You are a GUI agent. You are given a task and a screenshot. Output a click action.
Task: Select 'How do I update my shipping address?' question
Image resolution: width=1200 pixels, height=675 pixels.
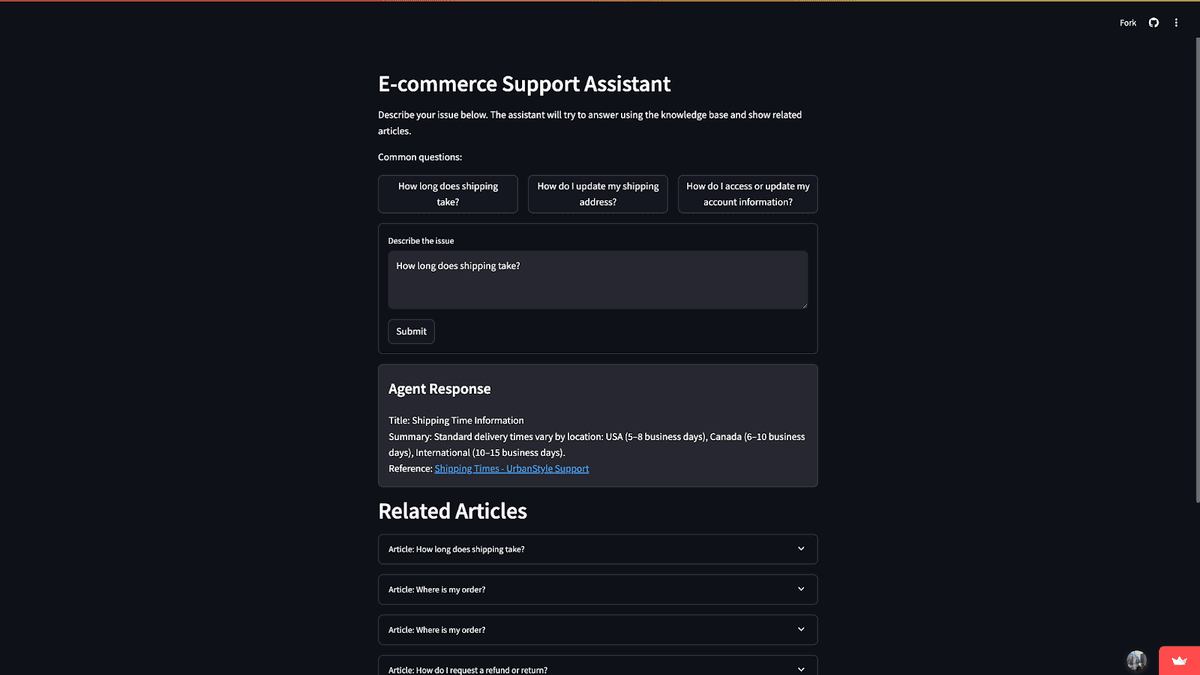(x=598, y=194)
